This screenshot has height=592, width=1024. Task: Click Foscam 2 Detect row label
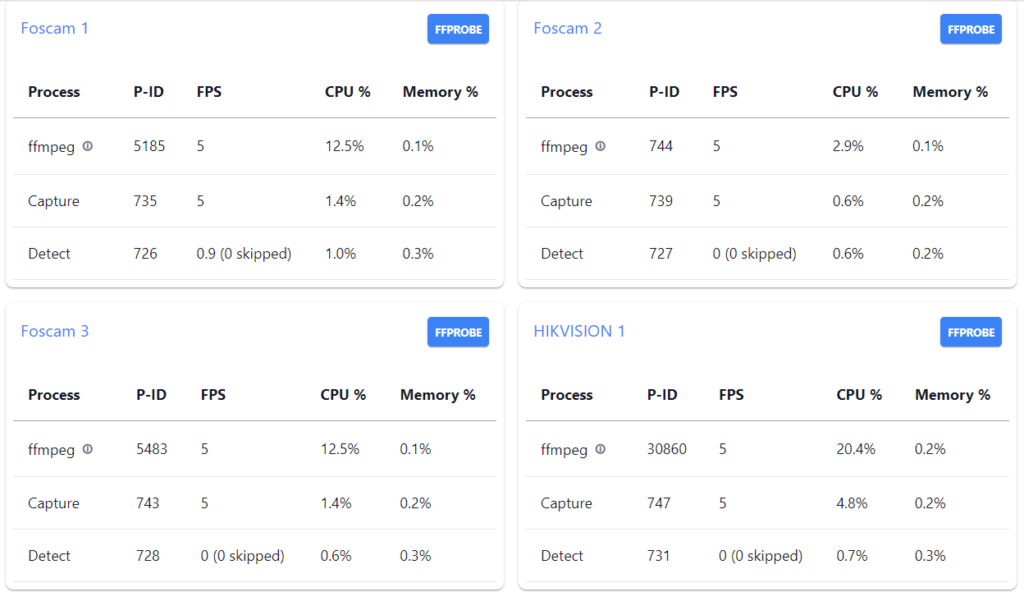(x=562, y=254)
